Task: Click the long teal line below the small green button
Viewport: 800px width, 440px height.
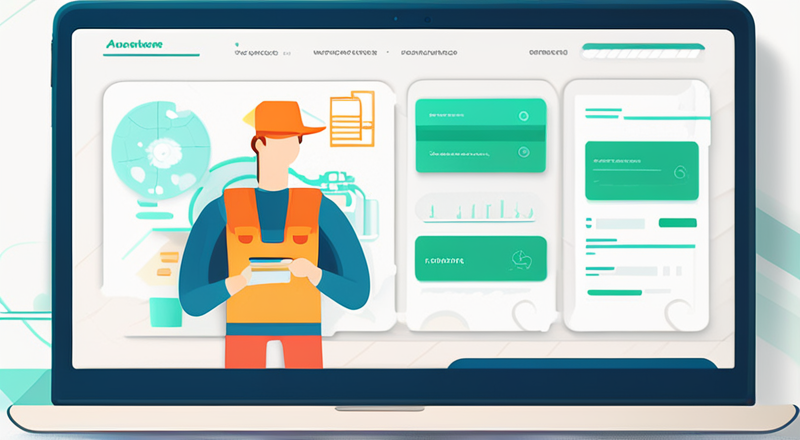Action: click(x=640, y=246)
